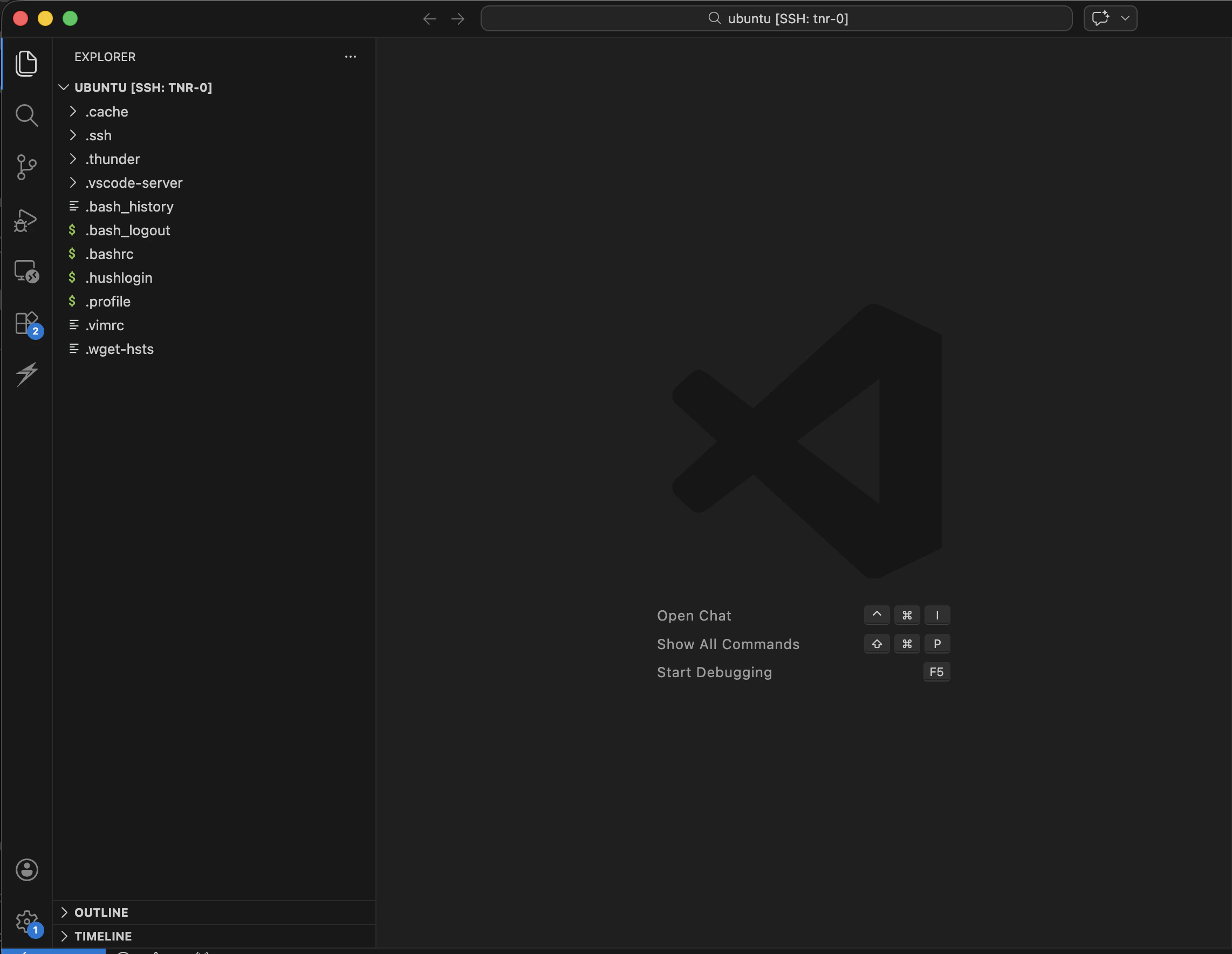Expand the .vscode-server folder
1232x954 pixels.
point(214,183)
